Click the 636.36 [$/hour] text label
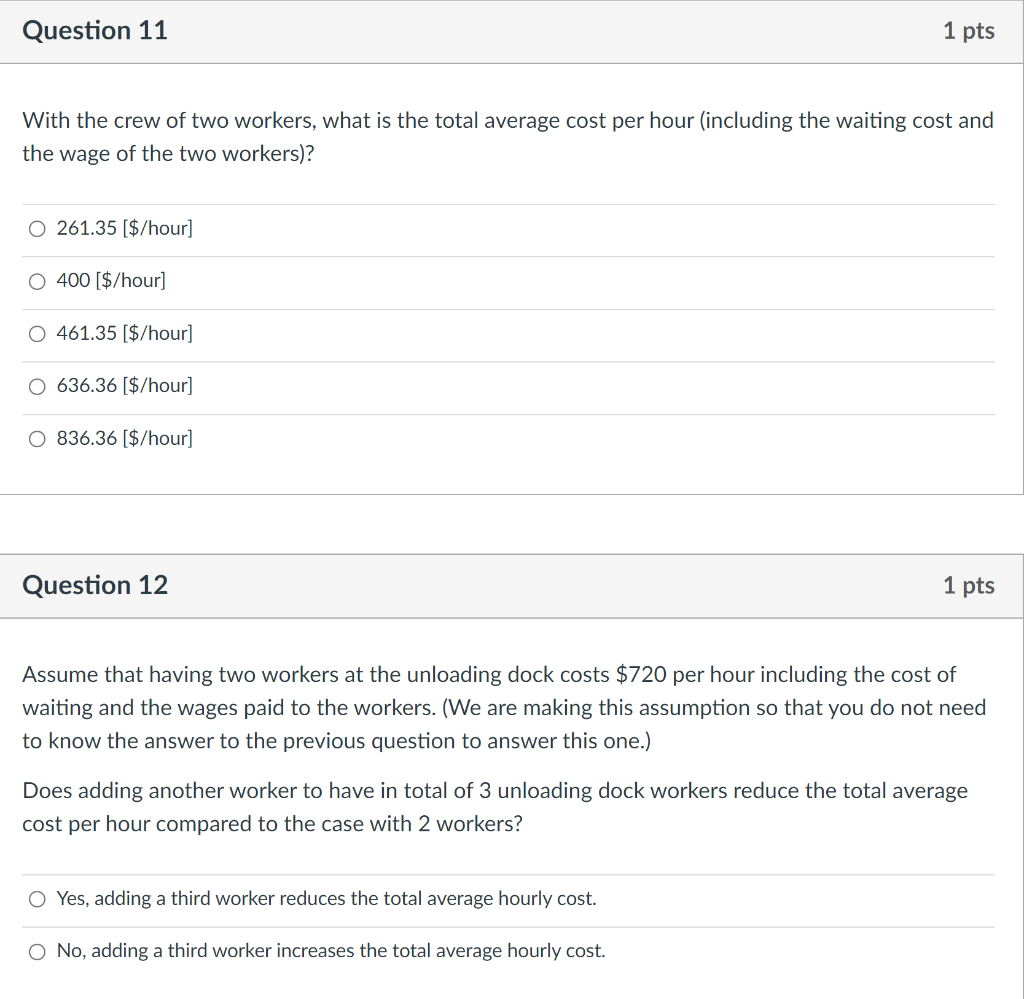 (x=124, y=385)
